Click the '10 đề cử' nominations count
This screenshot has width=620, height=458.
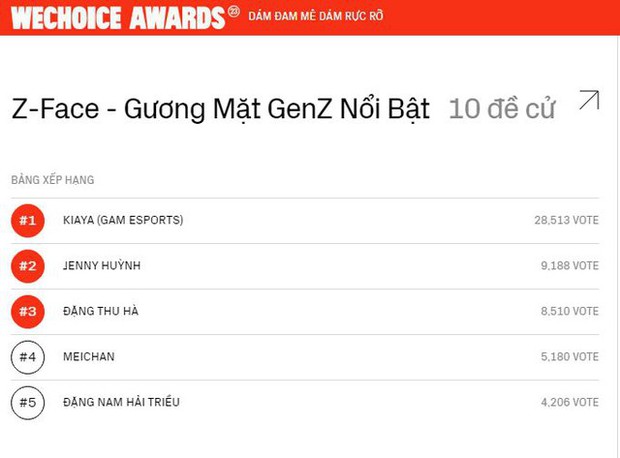pos(501,109)
